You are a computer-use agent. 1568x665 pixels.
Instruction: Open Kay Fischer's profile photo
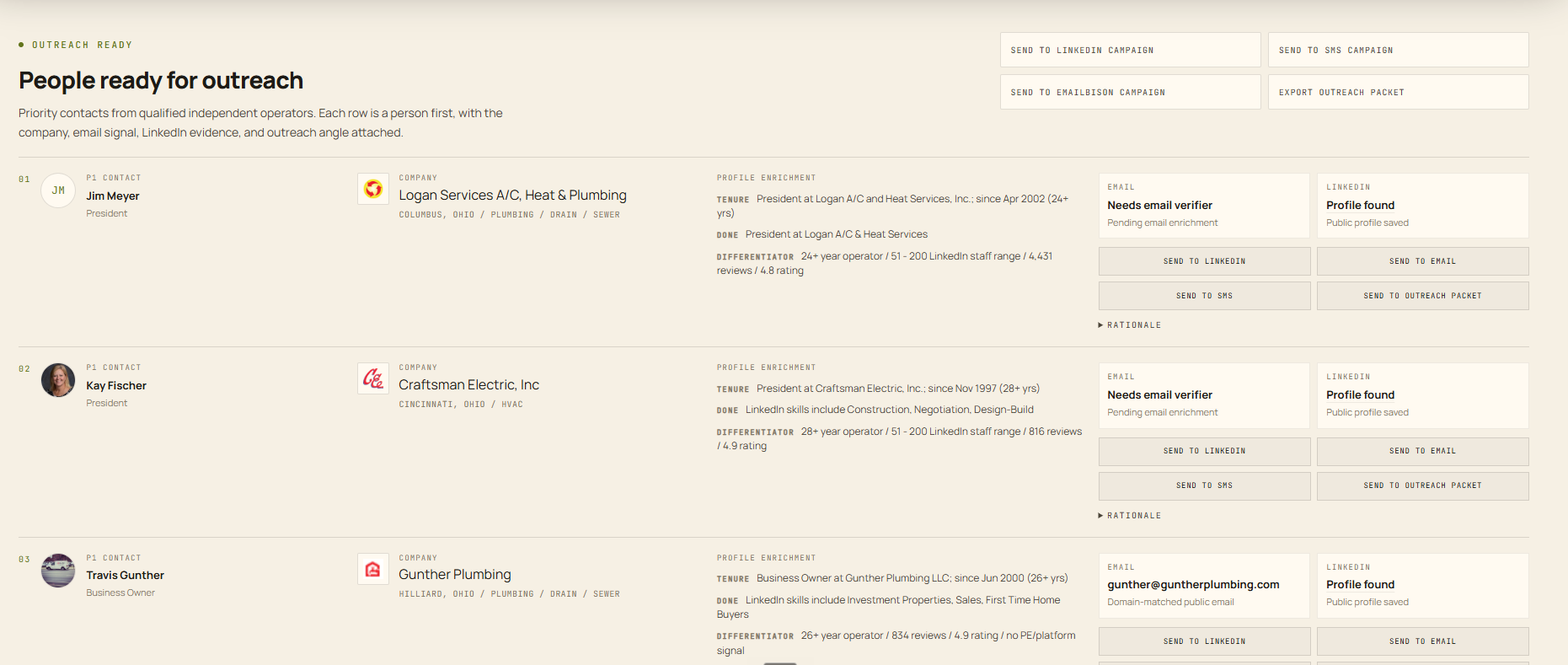click(x=58, y=380)
